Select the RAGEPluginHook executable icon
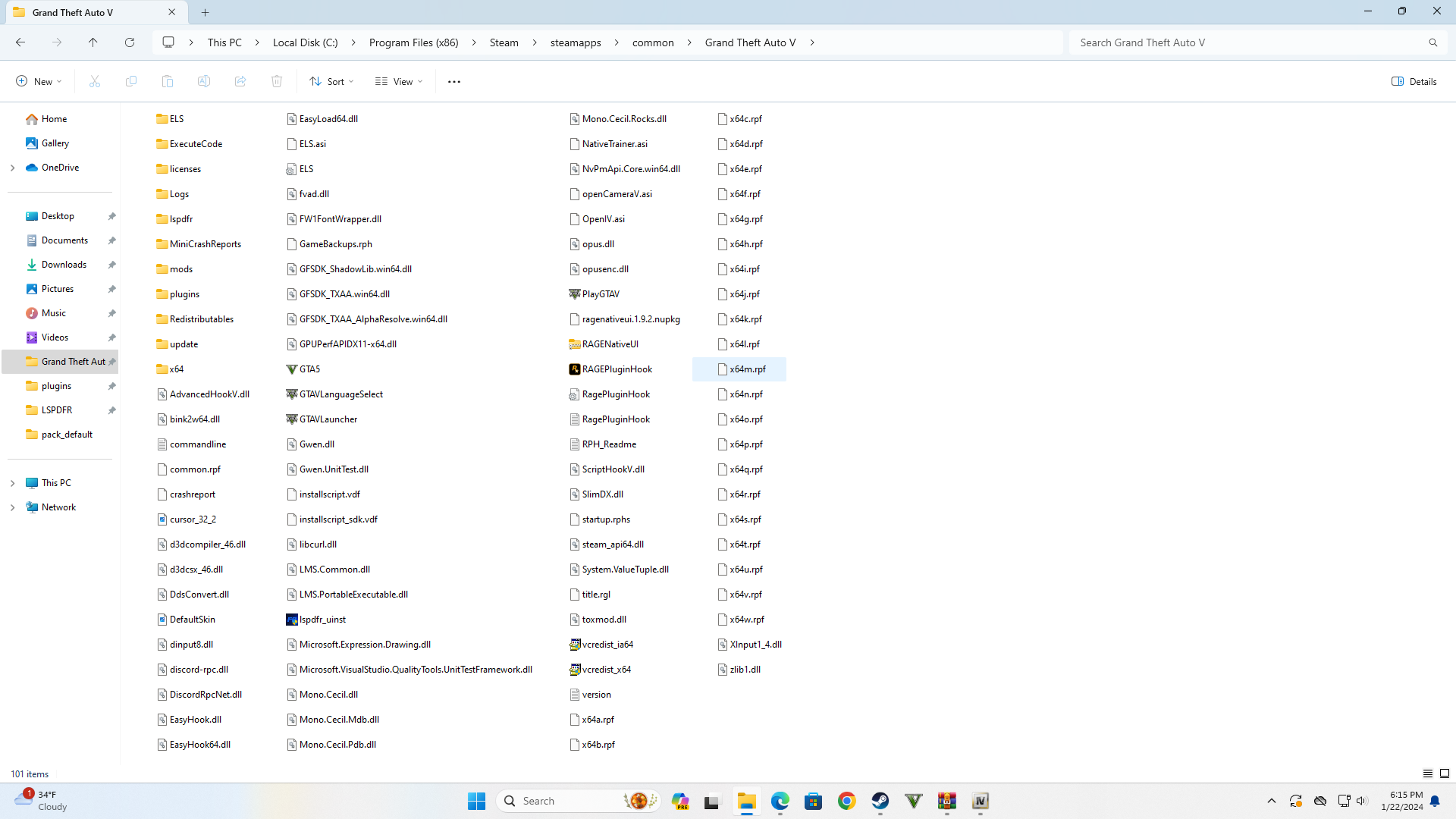1456x819 pixels. tap(575, 369)
